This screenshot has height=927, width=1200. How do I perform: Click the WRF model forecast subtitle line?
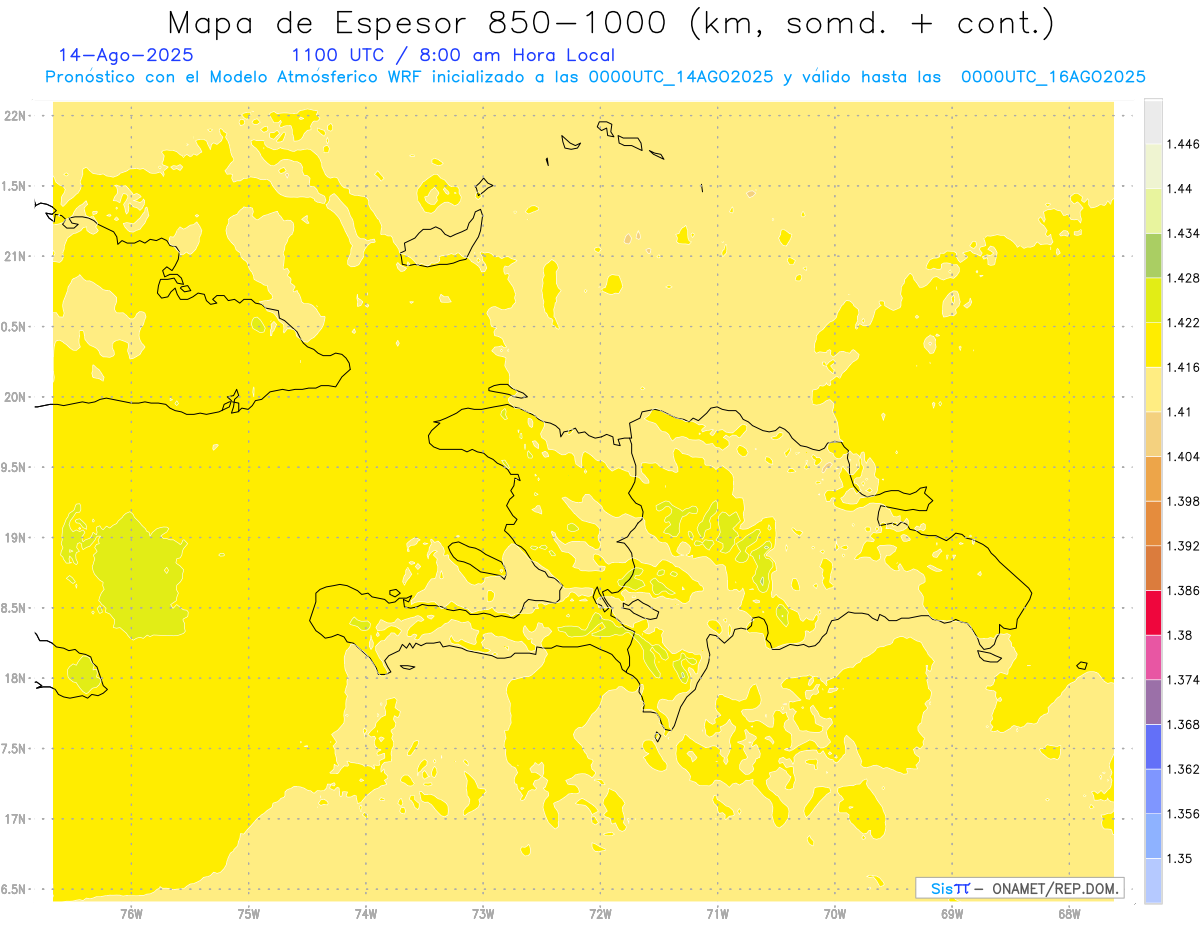coord(595,77)
